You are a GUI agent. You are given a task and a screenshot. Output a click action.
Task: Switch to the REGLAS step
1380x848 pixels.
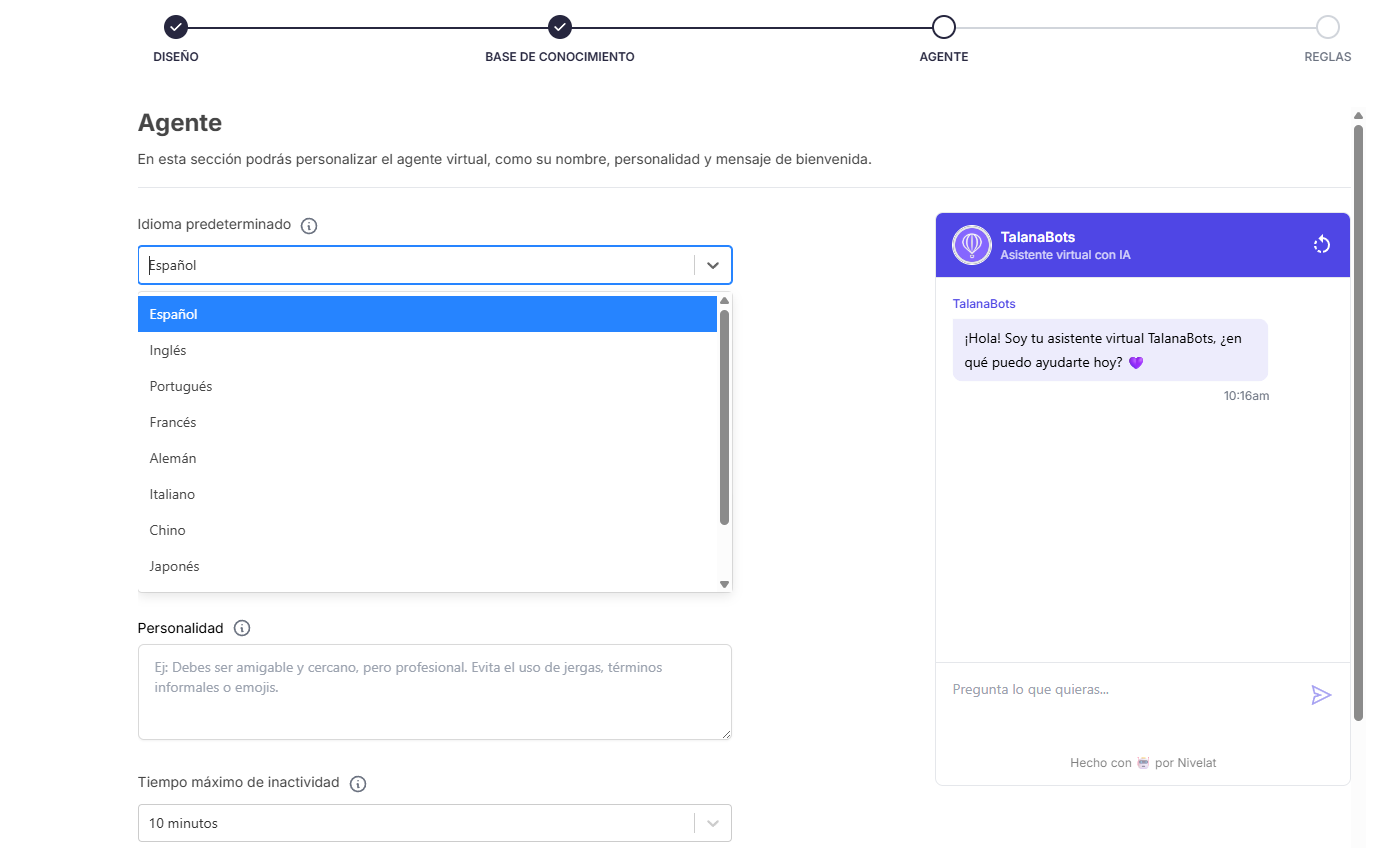1327,57
